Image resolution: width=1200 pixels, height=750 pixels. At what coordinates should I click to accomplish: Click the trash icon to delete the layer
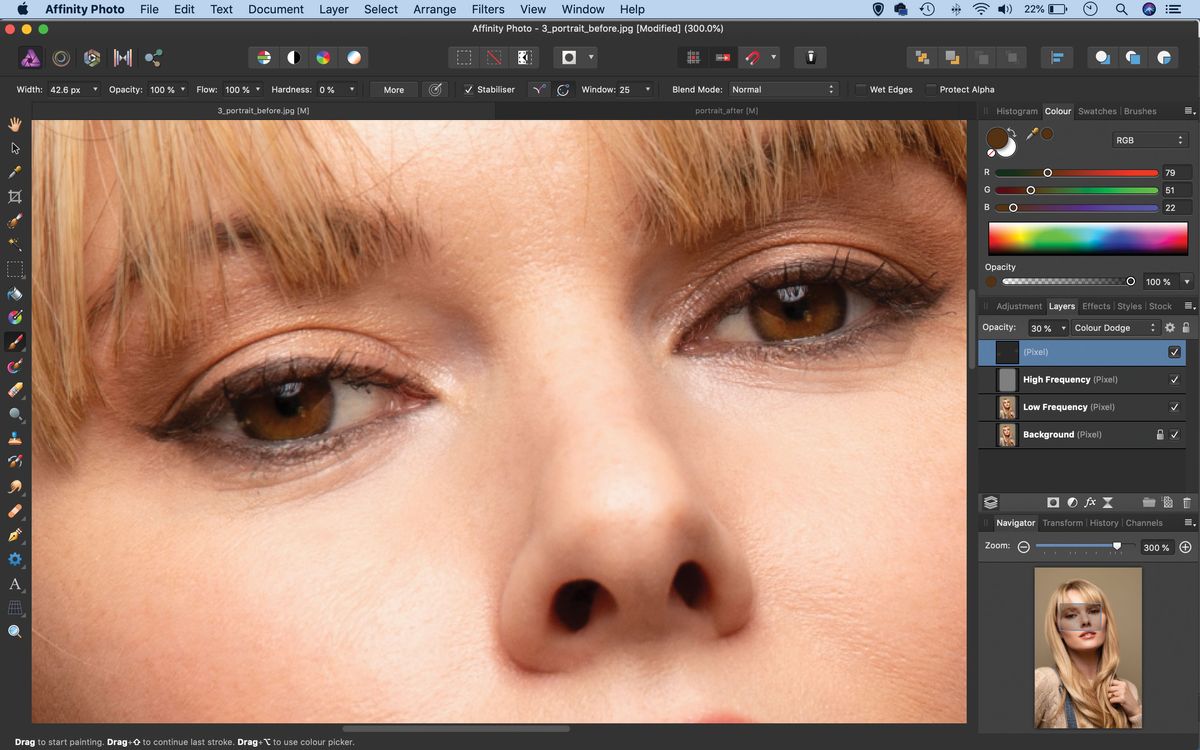[x=1187, y=502]
